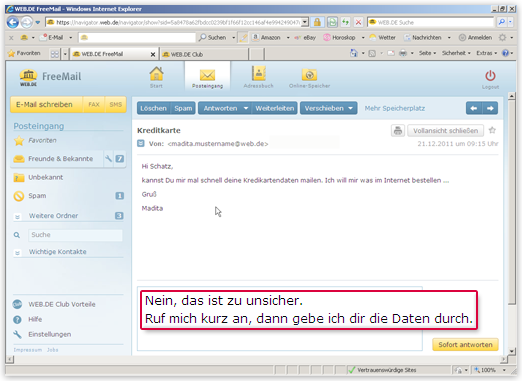Open the Hilfe link
This screenshot has width=522, height=381.
(x=35, y=319)
